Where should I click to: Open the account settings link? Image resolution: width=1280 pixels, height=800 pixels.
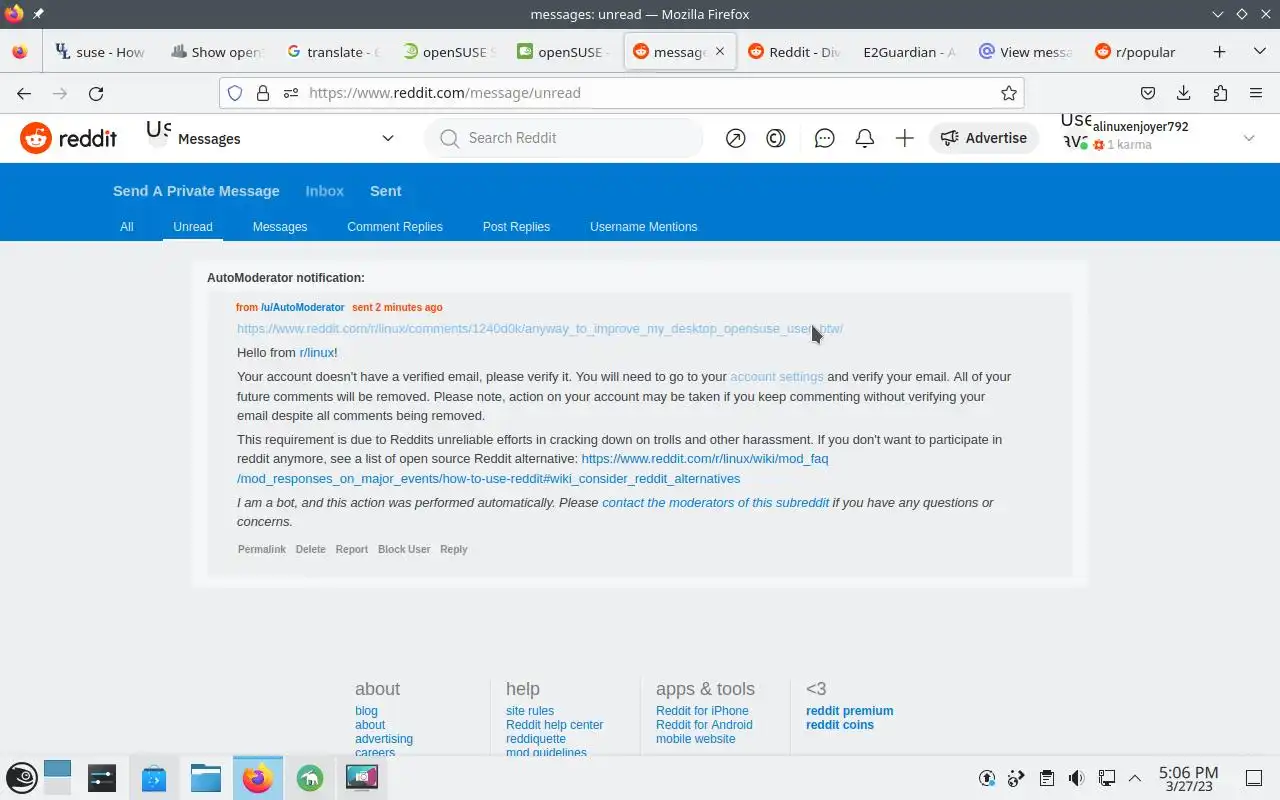tap(777, 377)
